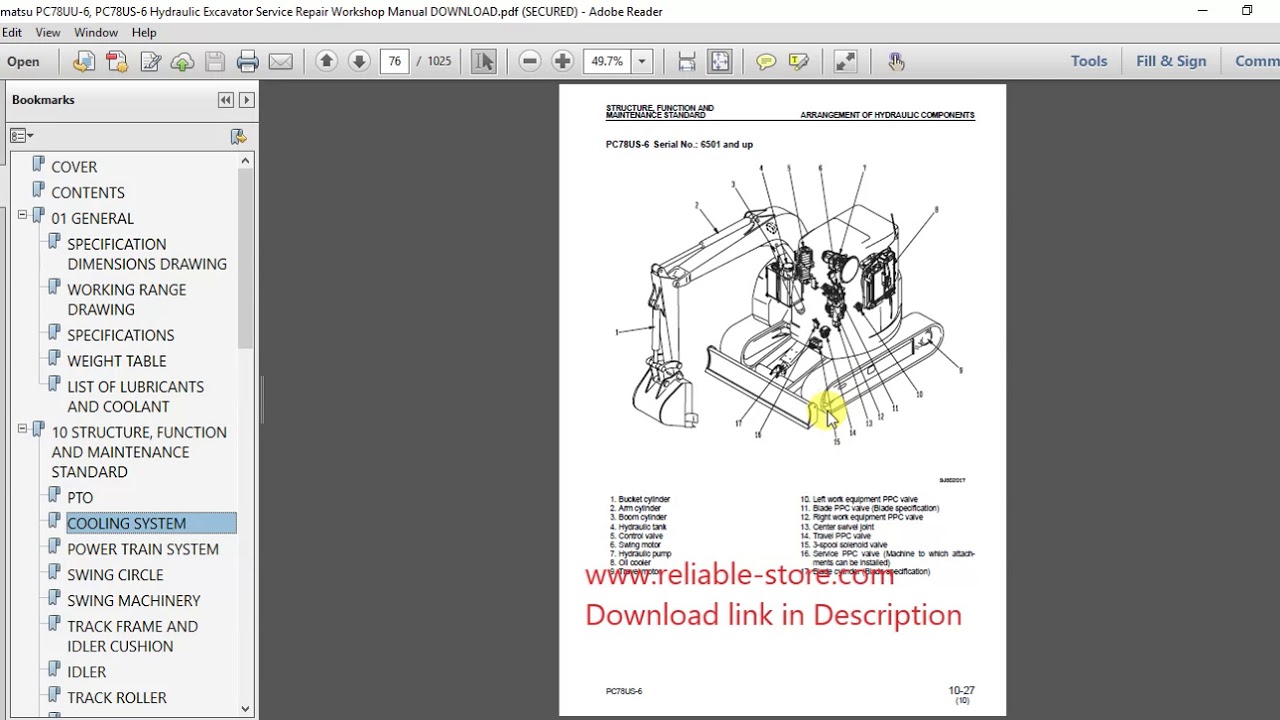Switch to read mode with arrows icon
1280x720 pixels.
coord(845,61)
